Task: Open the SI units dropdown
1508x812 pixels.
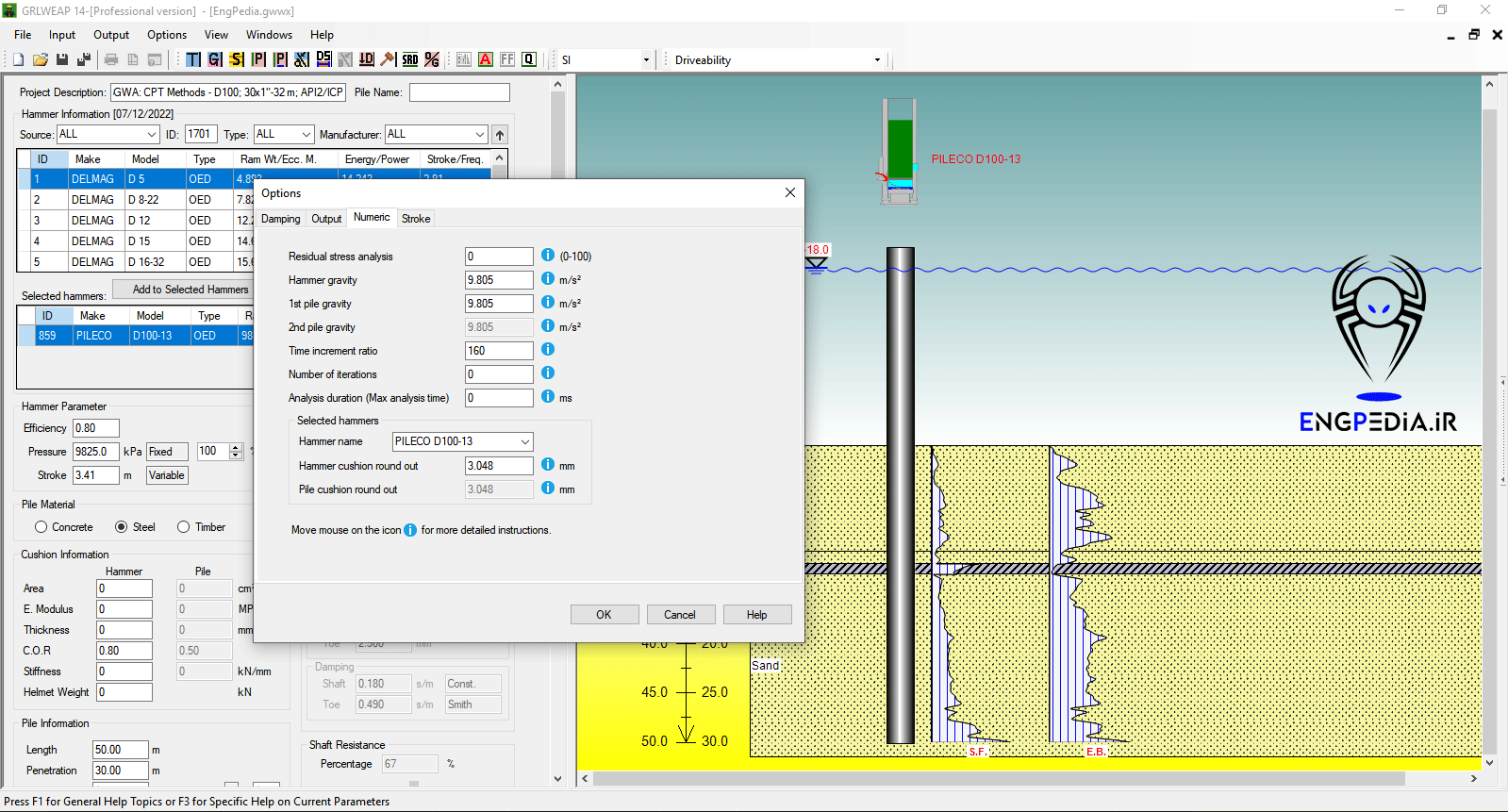Action: coord(605,59)
